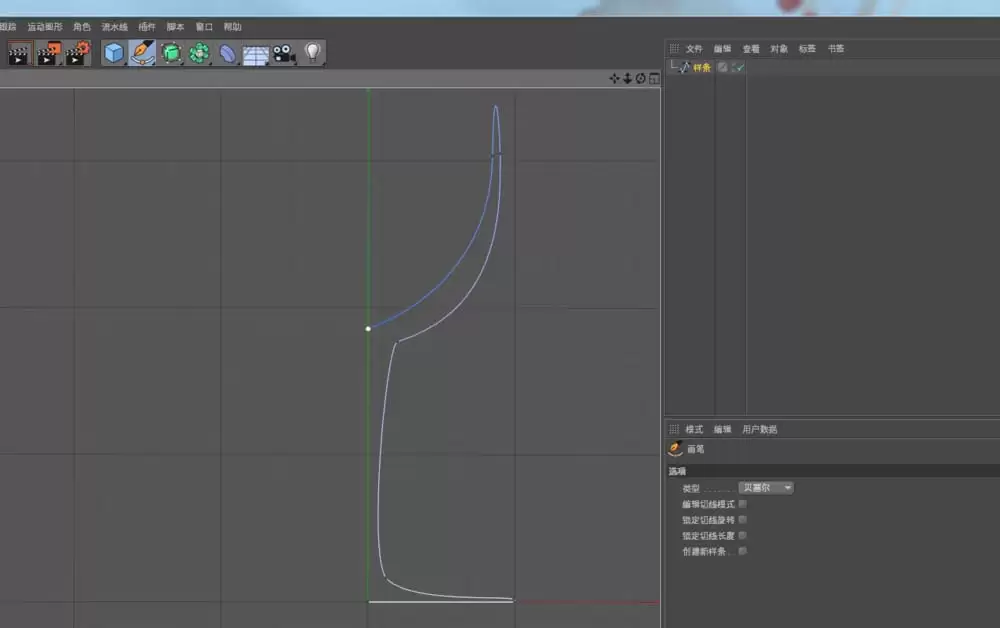Viewport: 1000px width, 628px height.
Task: Open the 类型 贝塞尔 dropdown
Action: point(765,487)
